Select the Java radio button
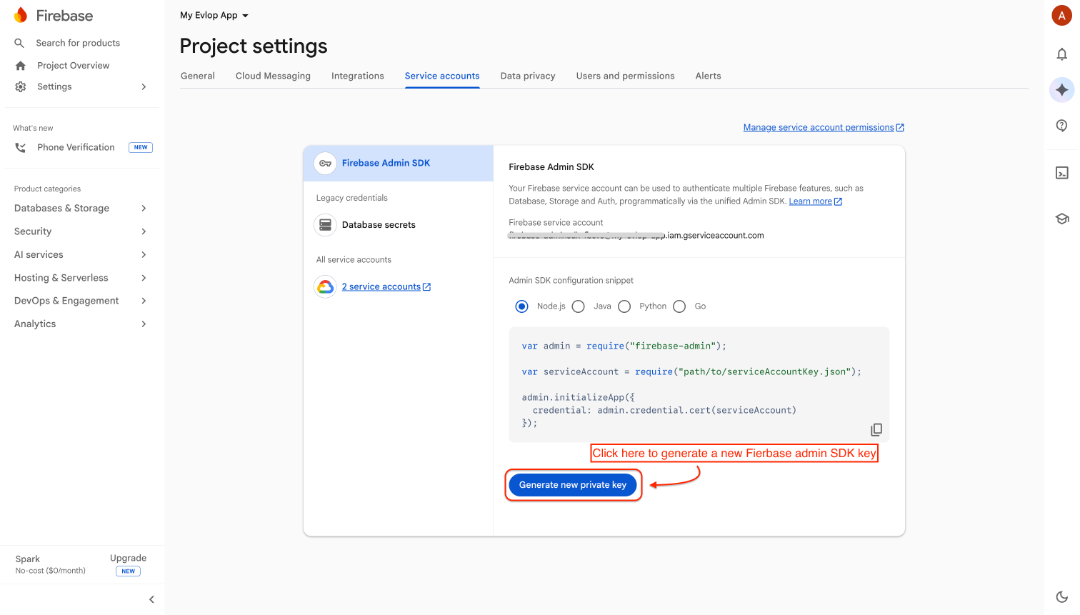 (x=578, y=306)
